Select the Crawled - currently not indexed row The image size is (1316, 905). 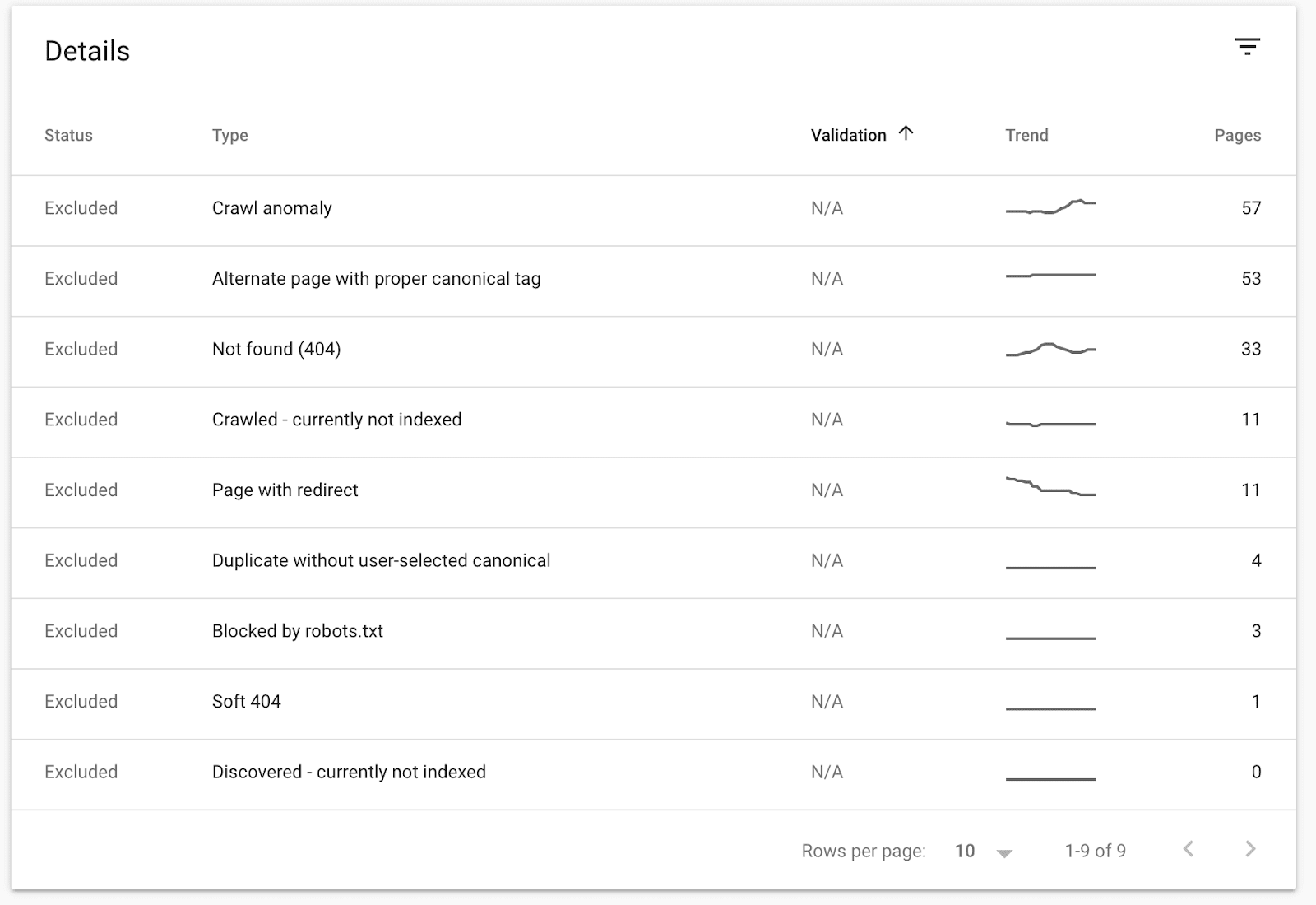pyautogui.click(x=337, y=420)
